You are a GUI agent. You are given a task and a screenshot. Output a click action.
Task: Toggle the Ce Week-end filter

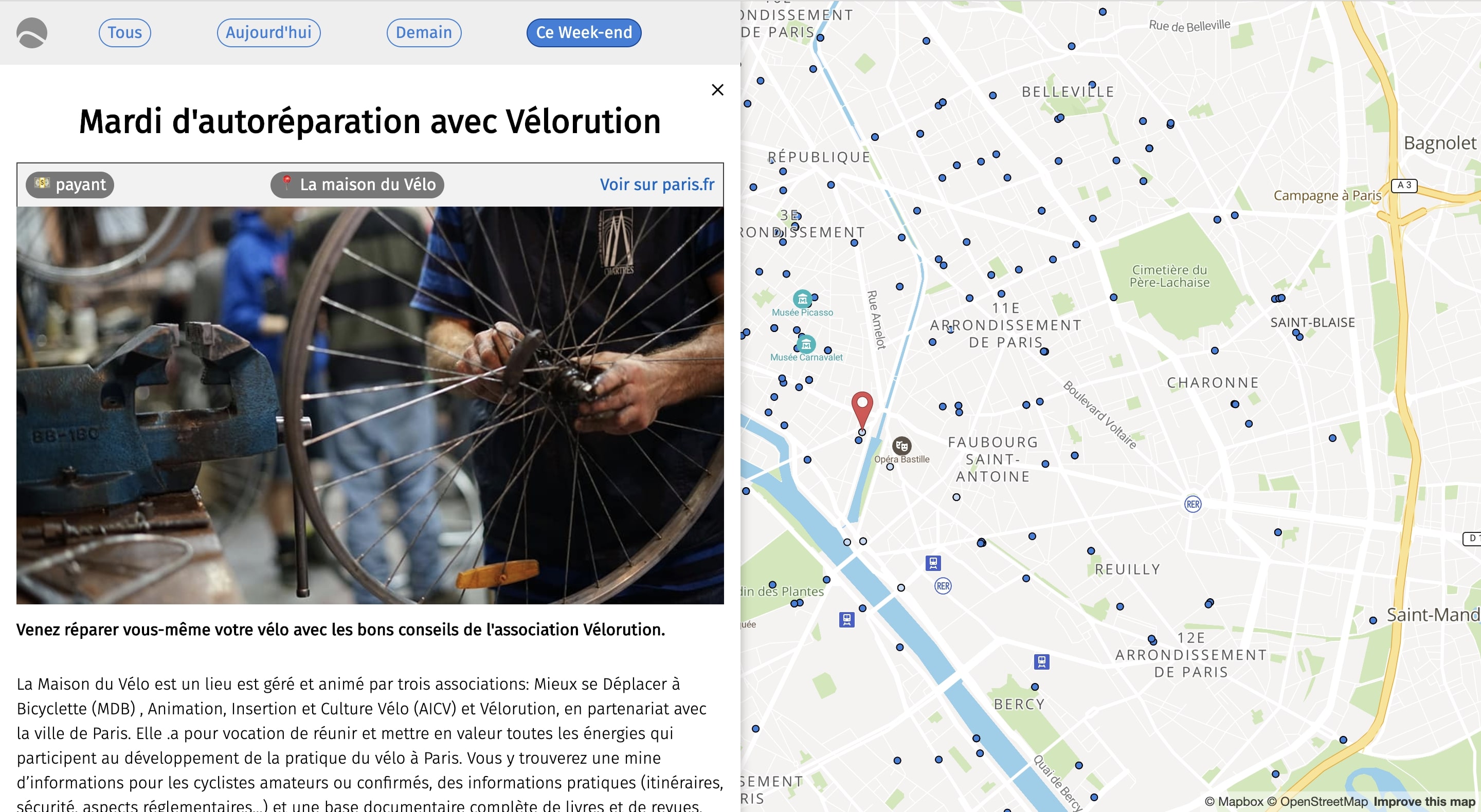click(x=584, y=33)
